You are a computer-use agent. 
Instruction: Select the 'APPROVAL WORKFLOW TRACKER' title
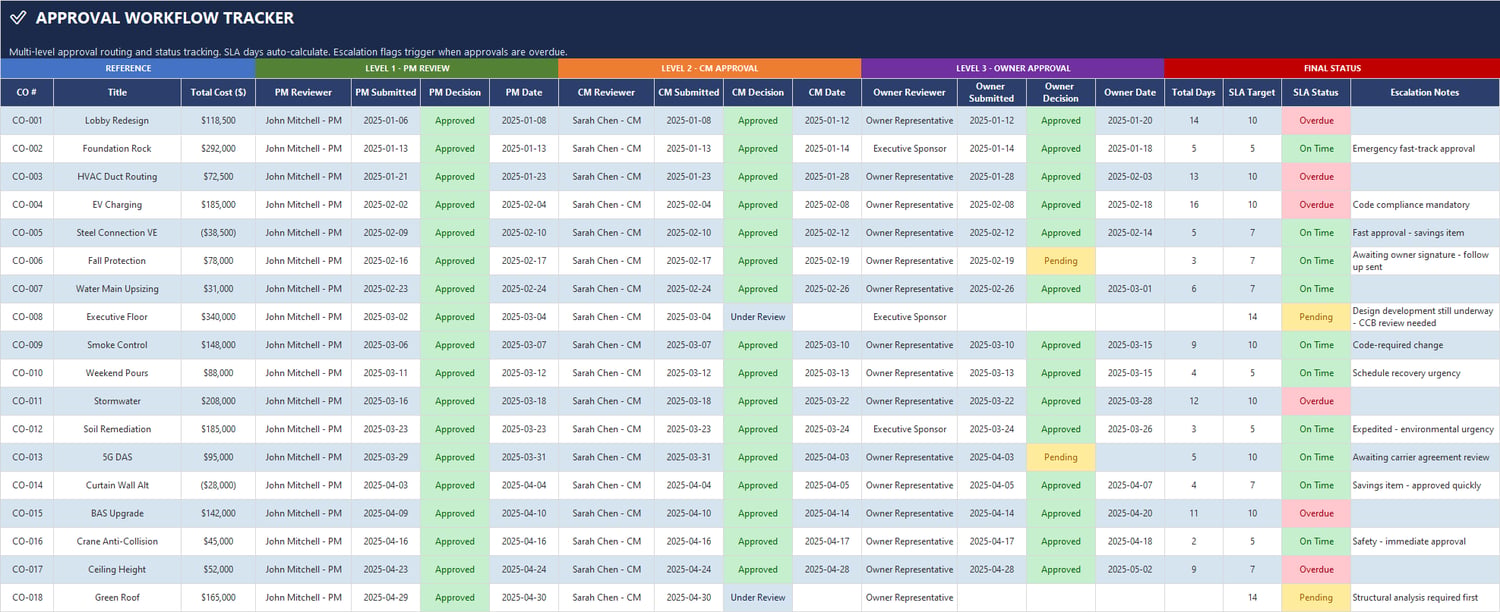pyautogui.click(x=165, y=18)
